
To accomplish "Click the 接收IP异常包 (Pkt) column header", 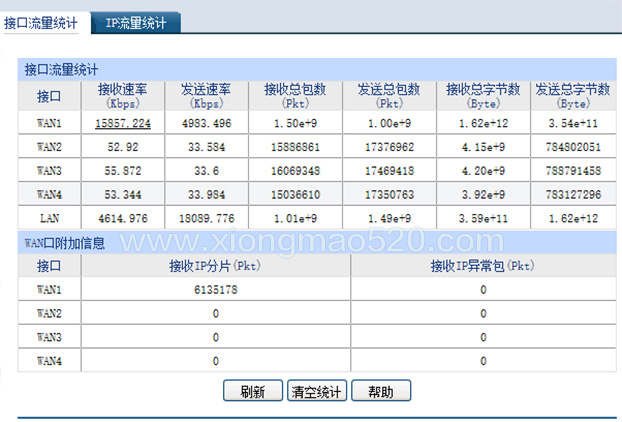I will tap(483, 265).
